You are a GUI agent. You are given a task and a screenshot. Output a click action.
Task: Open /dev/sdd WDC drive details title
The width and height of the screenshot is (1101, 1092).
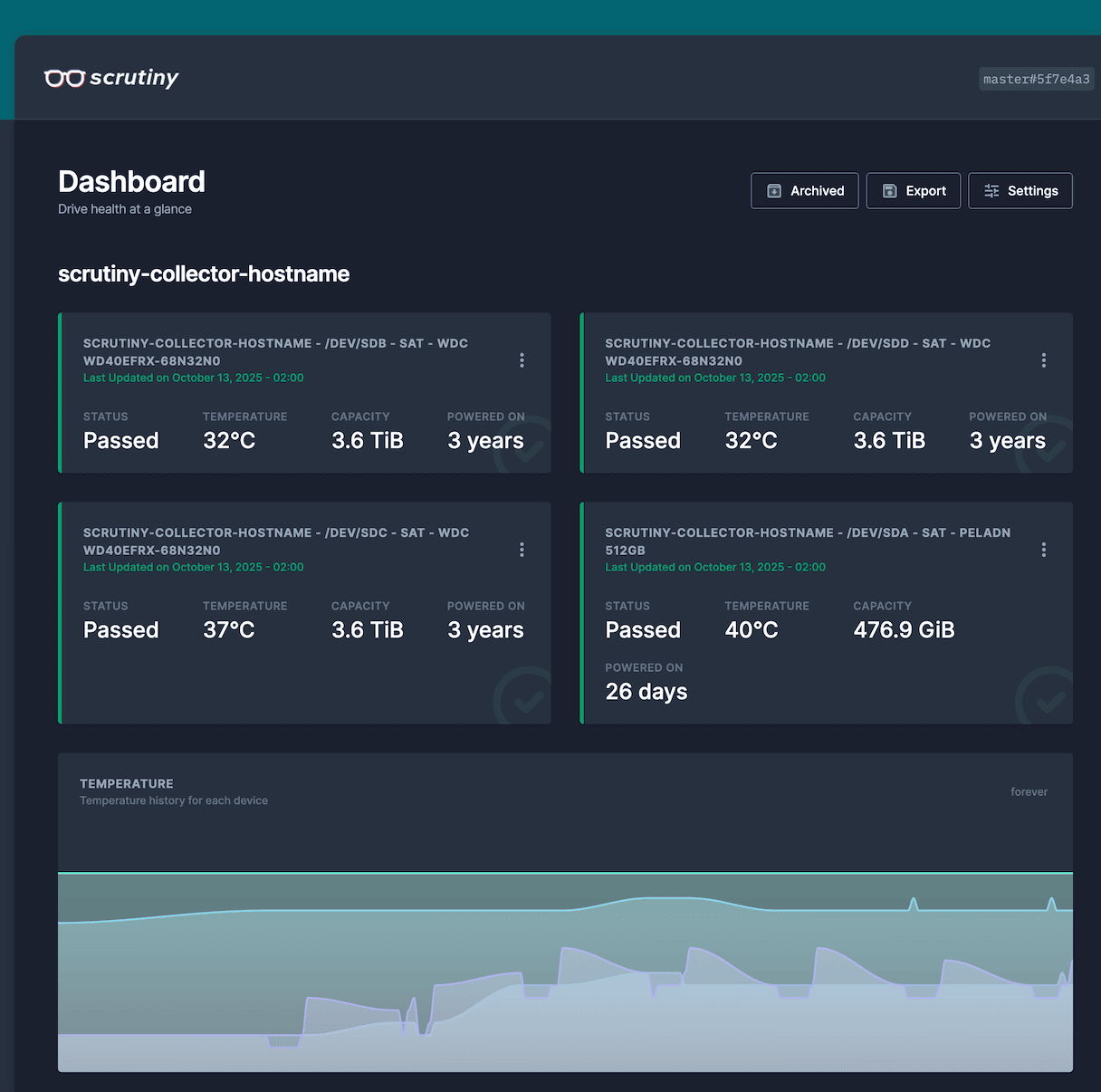click(x=797, y=351)
